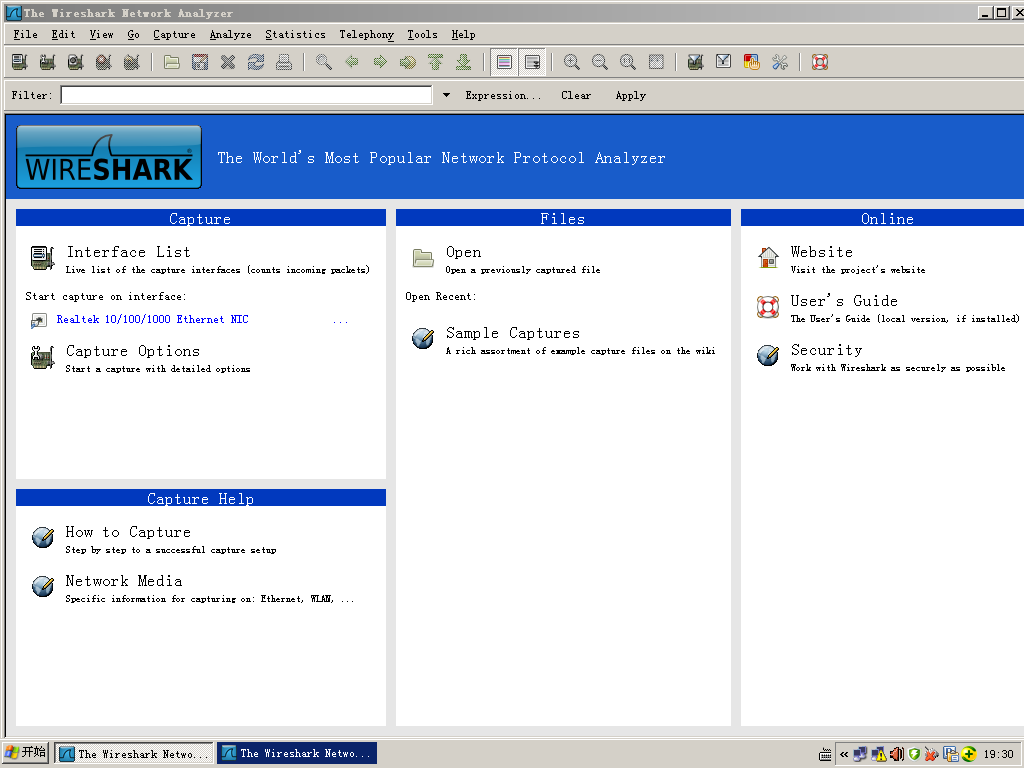Click the Wireshark logo banner image
This screenshot has height=768, width=1024.
pos(109,157)
